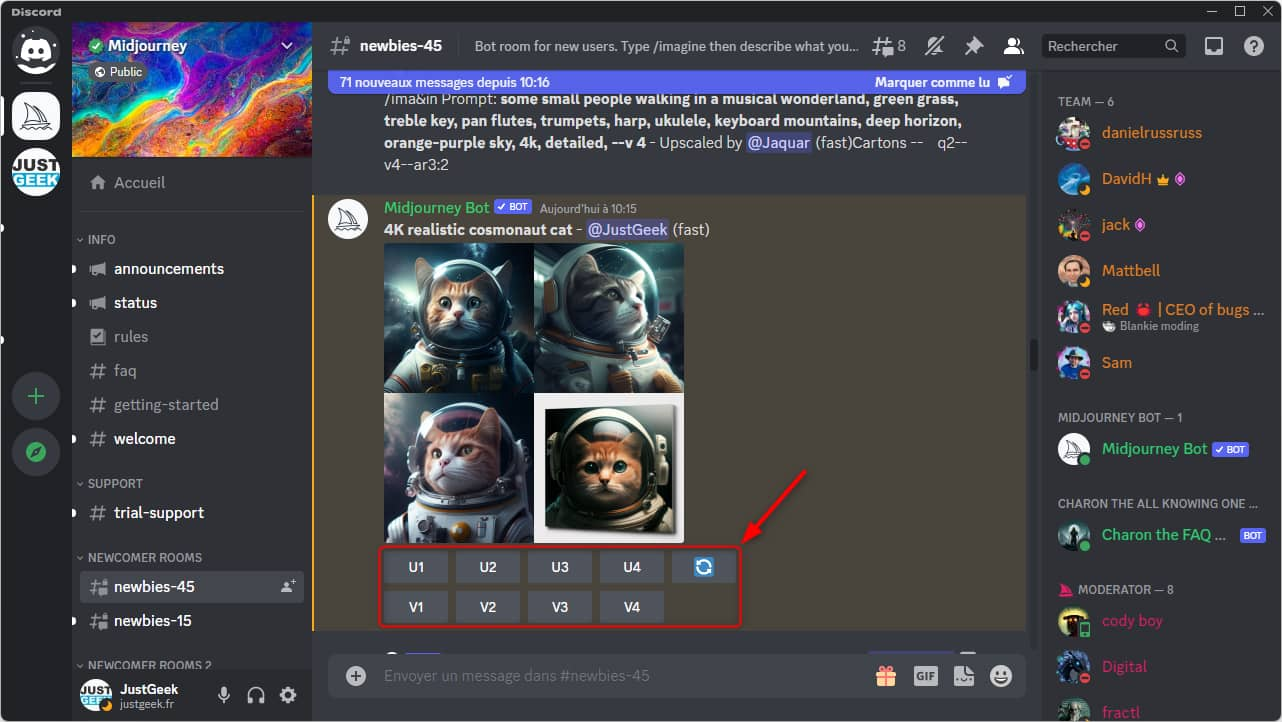Toggle headphones deafen
The width and height of the screenshot is (1282, 722).
click(256, 695)
